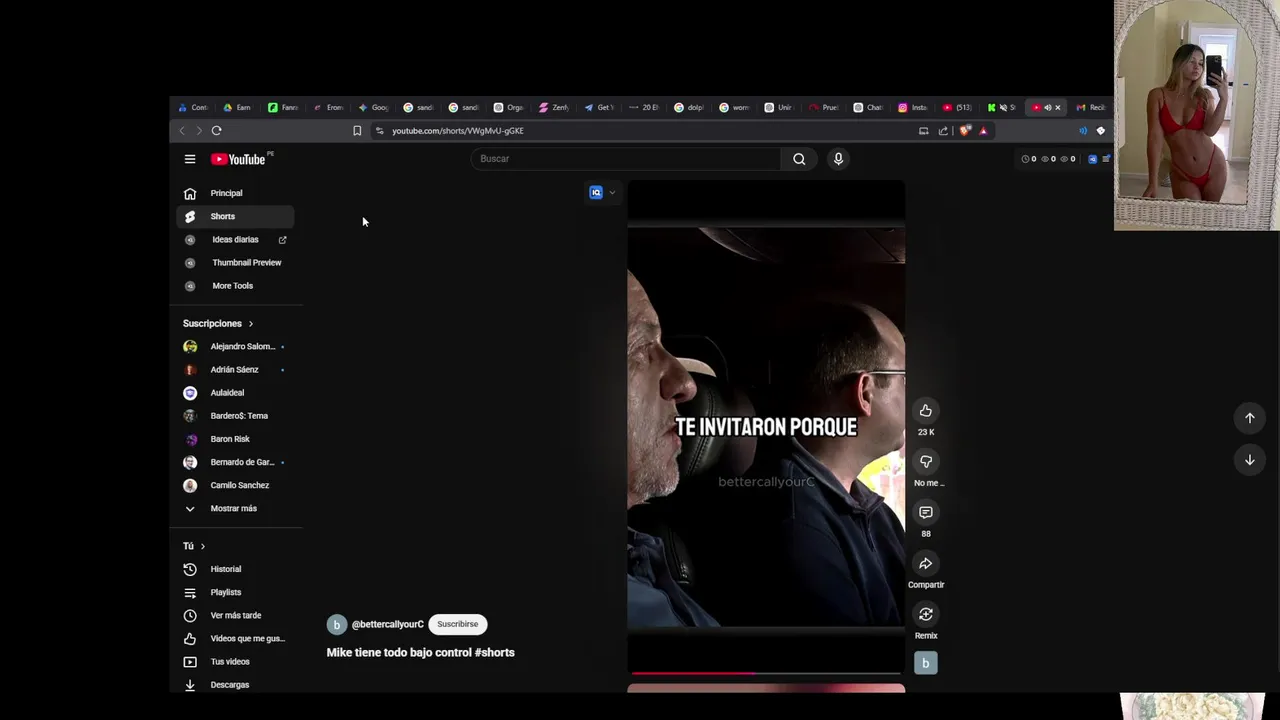Open Camilo Sanchez subscription channel
Screen dimensions: 1280x720
(x=235, y=485)
